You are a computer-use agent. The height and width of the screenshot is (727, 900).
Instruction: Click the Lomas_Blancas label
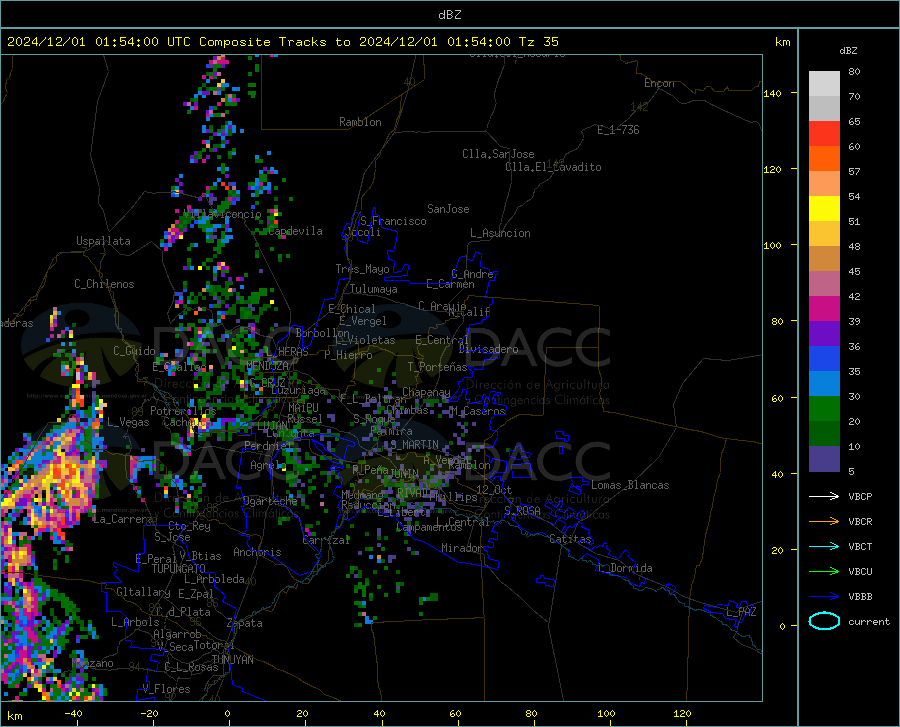pyautogui.click(x=630, y=485)
